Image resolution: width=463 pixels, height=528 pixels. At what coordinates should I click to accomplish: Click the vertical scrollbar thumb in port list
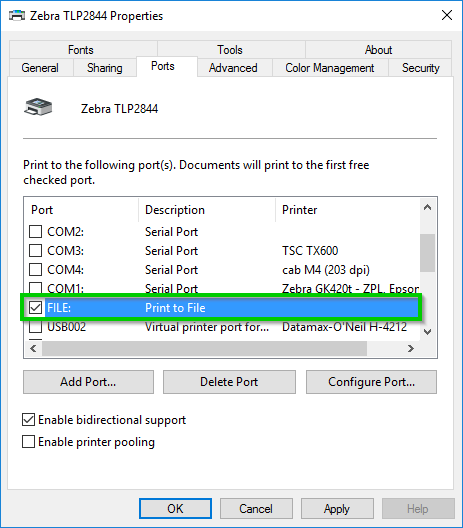pos(427,253)
